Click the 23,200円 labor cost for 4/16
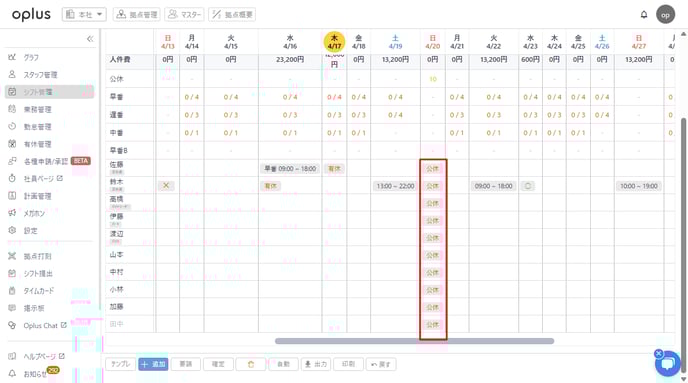This screenshot has width=688, height=383. click(290, 59)
